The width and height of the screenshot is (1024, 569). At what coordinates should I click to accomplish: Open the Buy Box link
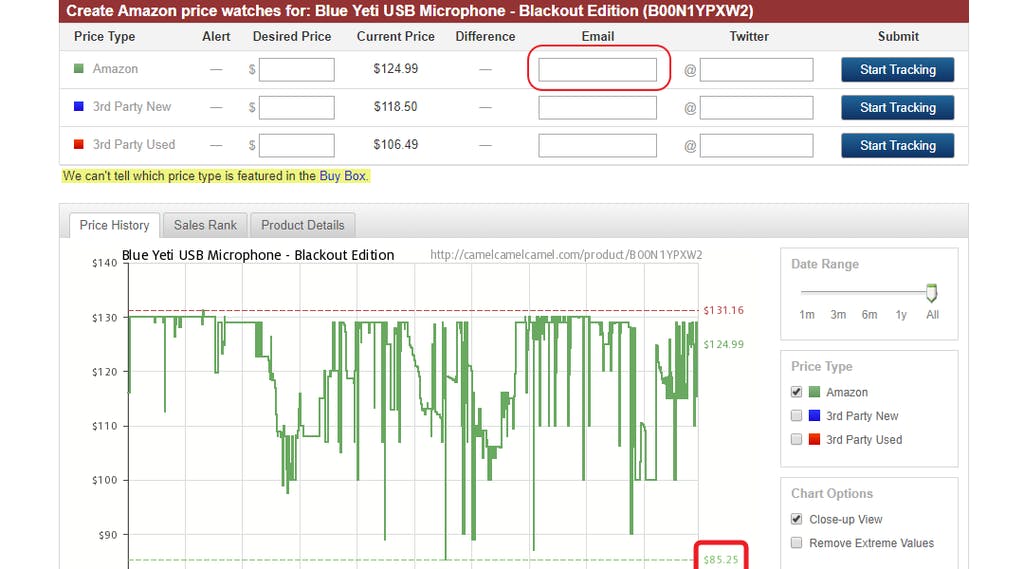point(342,176)
